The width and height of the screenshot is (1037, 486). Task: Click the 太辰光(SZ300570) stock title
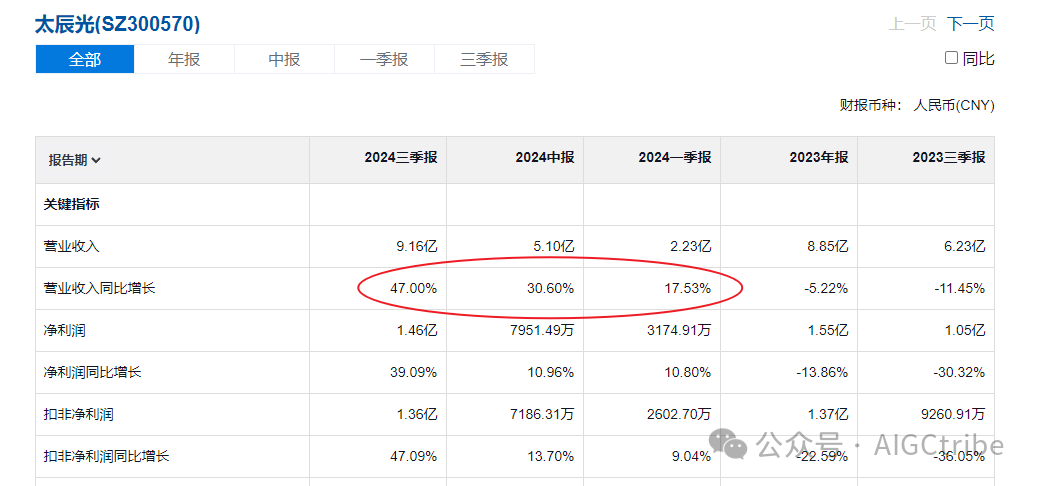(117, 24)
